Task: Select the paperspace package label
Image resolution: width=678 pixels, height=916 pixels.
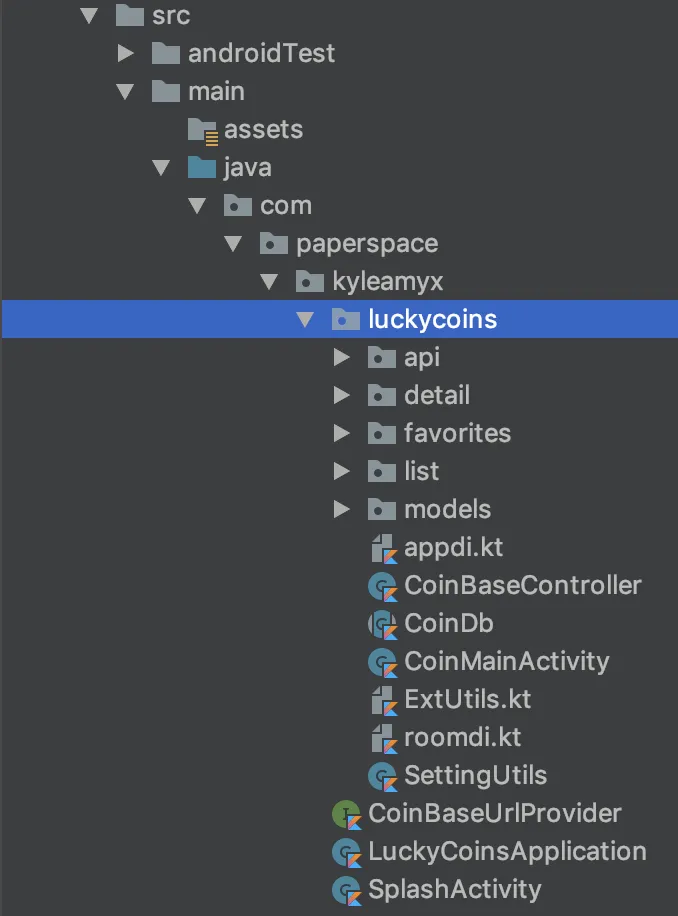Action: (x=367, y=244)
